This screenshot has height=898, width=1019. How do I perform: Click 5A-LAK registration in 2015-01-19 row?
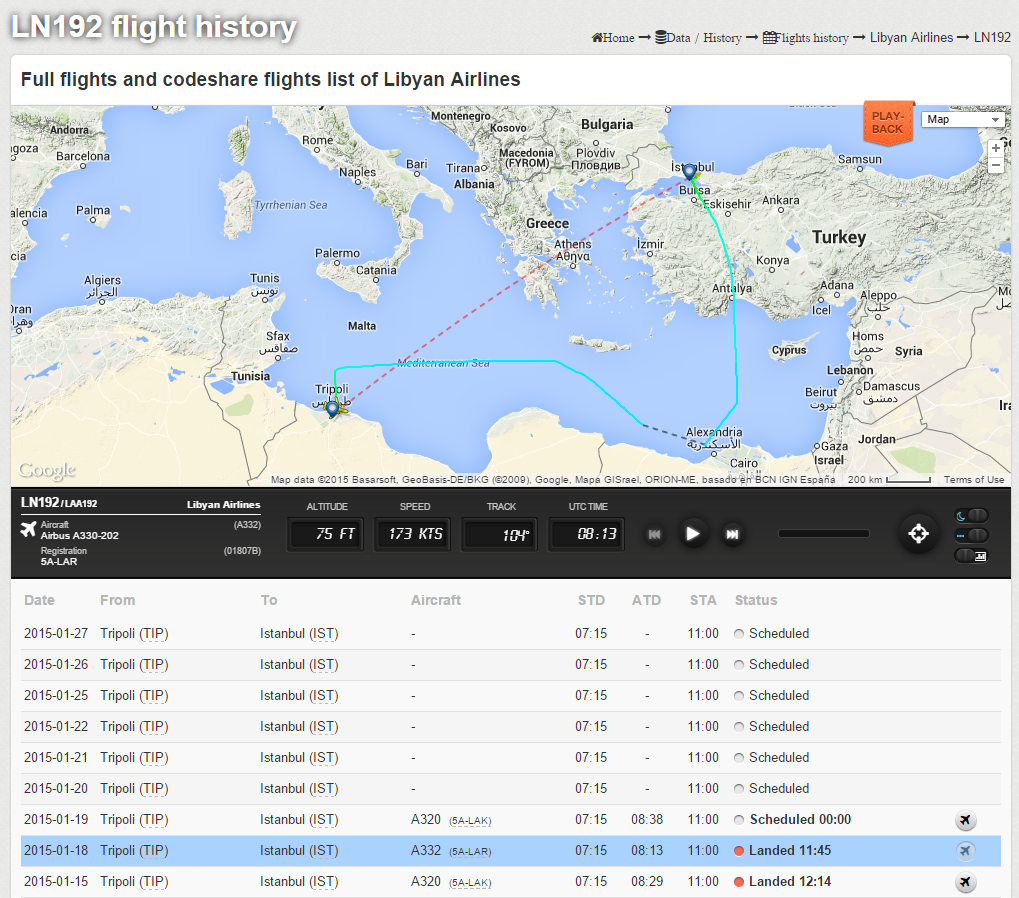click(x=470, y=821)
